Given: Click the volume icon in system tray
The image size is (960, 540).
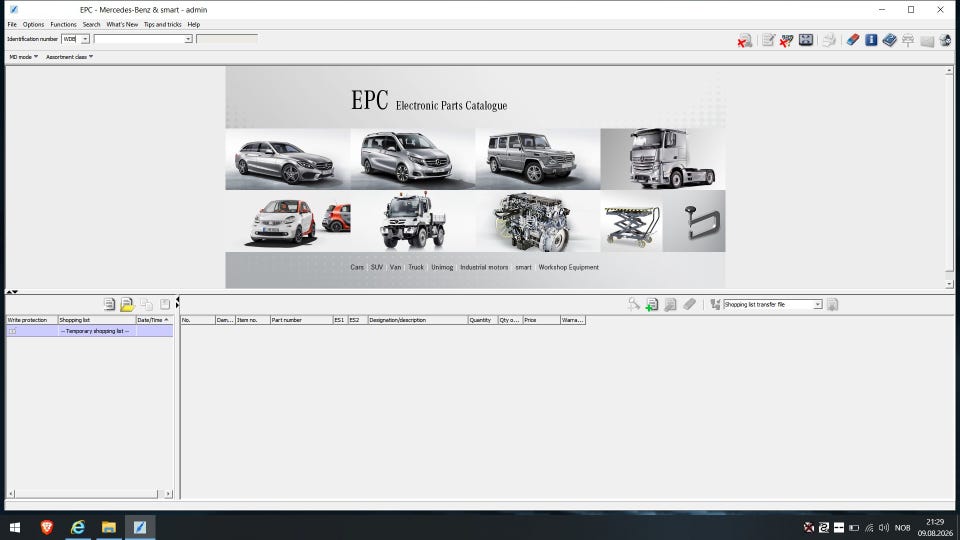Looking at the screenshot, I should [883, 527].
